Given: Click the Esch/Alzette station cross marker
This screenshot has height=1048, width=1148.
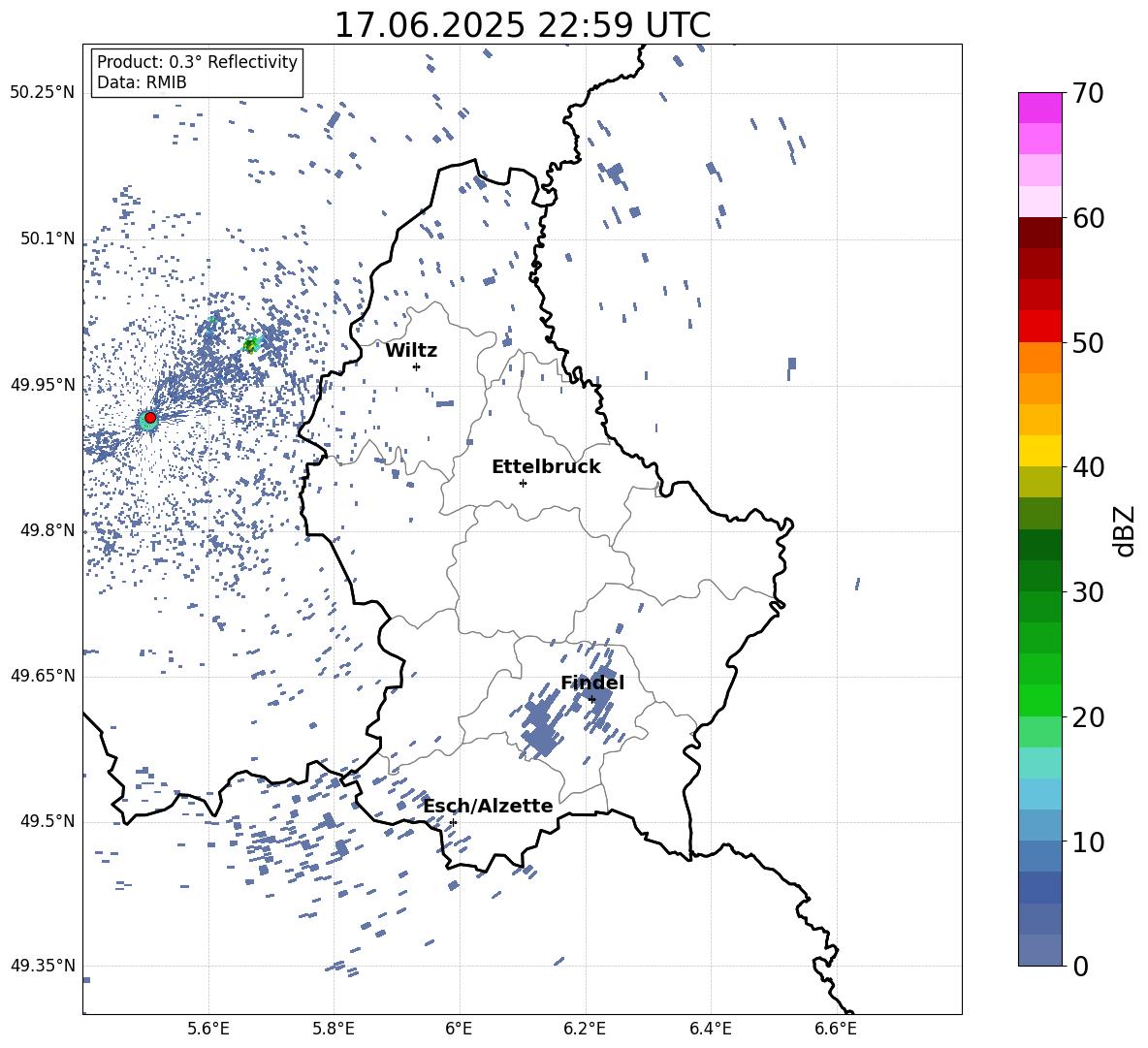Looking at the screenshot, I should (453, 822).
